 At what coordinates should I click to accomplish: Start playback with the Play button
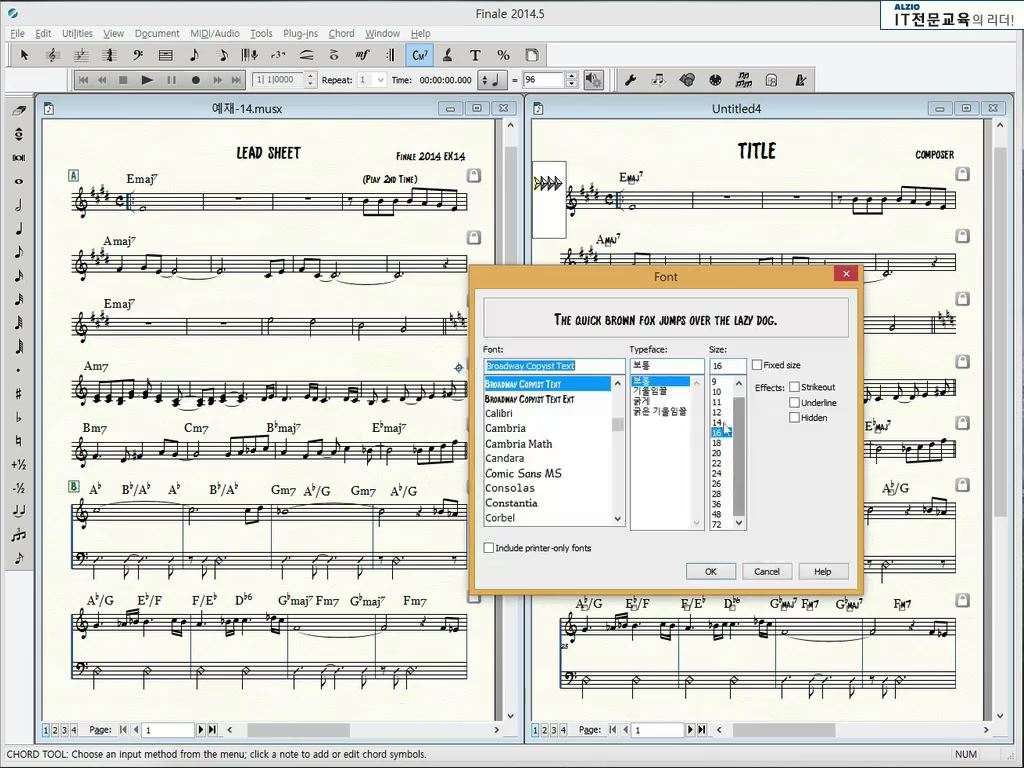point(147,80)
